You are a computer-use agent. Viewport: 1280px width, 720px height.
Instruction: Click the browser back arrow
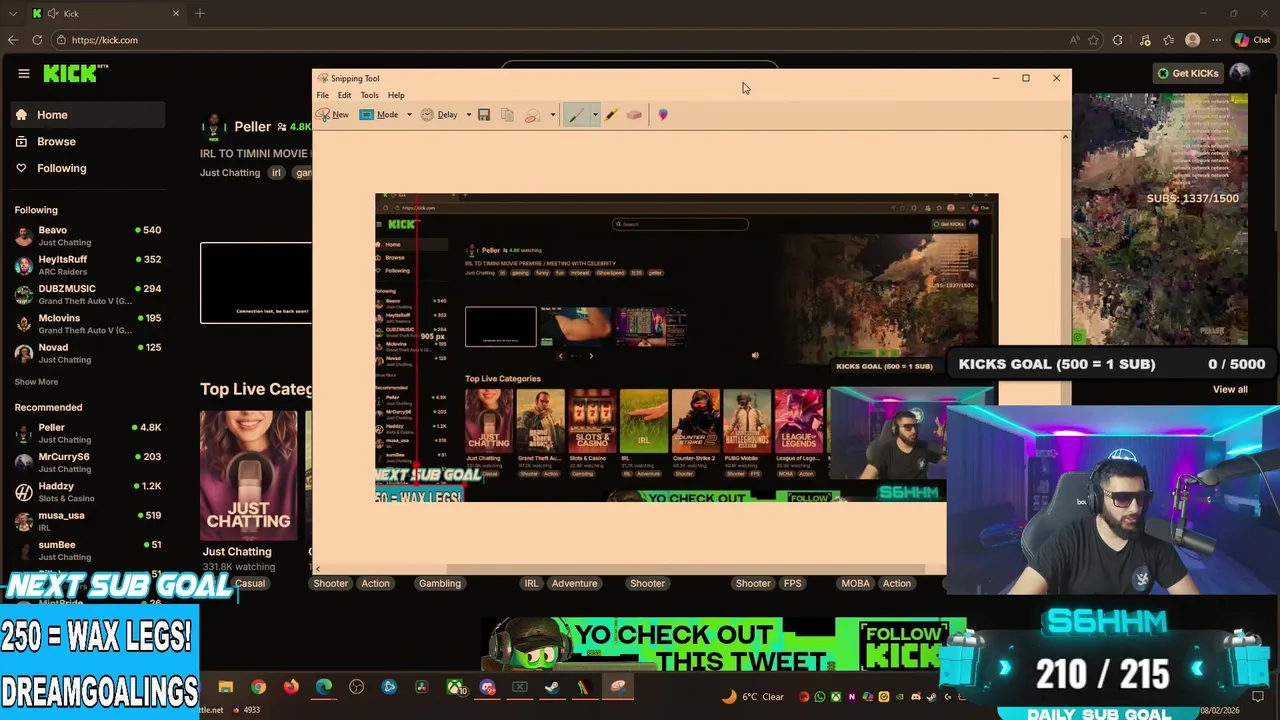(12, 40)
